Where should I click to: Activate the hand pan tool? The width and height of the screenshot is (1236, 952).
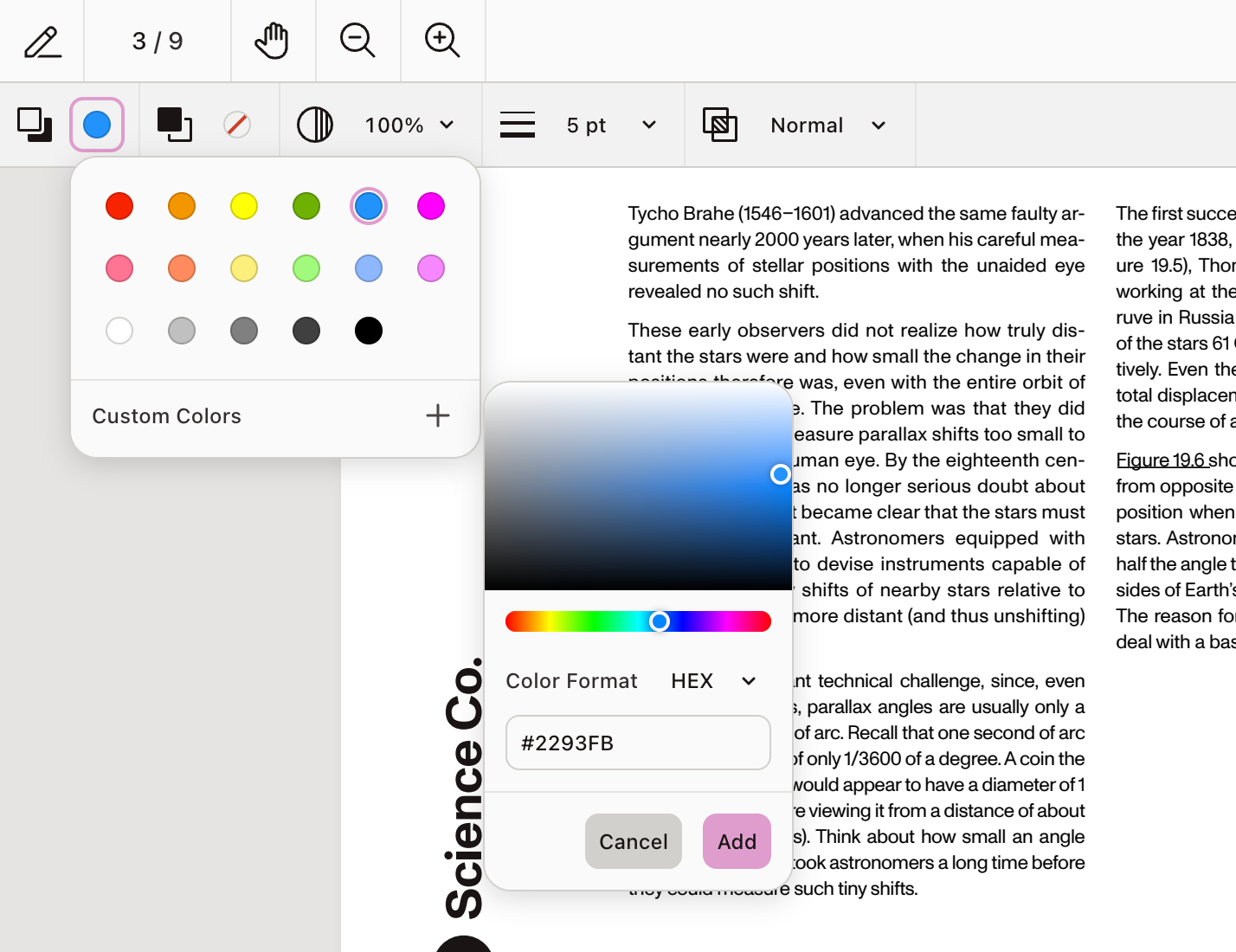272,40
